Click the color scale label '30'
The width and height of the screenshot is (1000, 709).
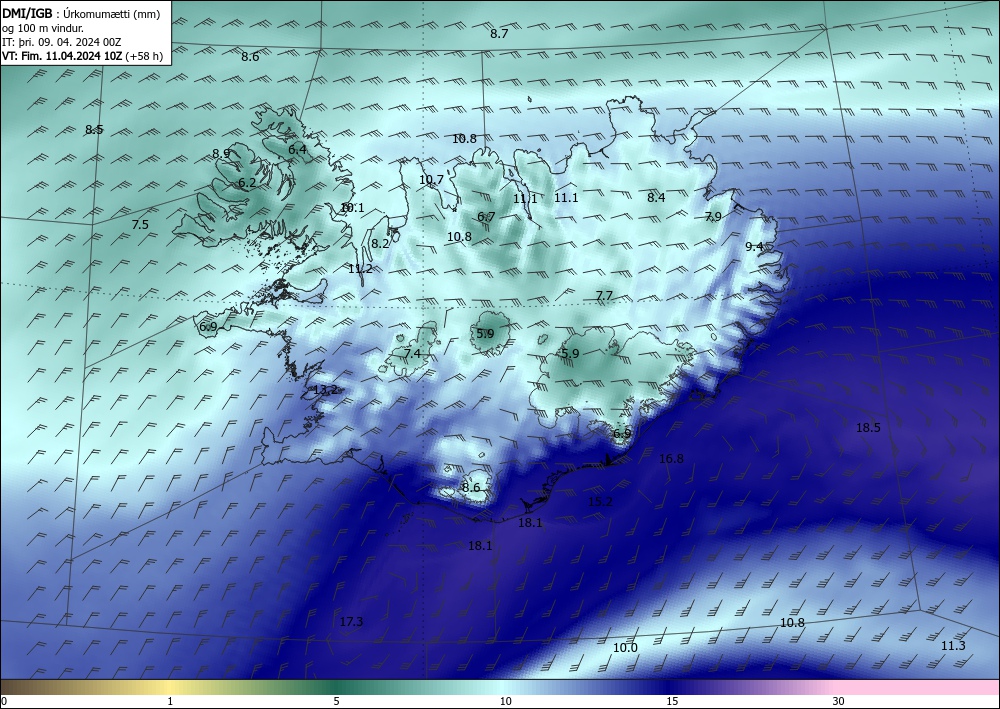pyautogui.click(x=839, y=702)
